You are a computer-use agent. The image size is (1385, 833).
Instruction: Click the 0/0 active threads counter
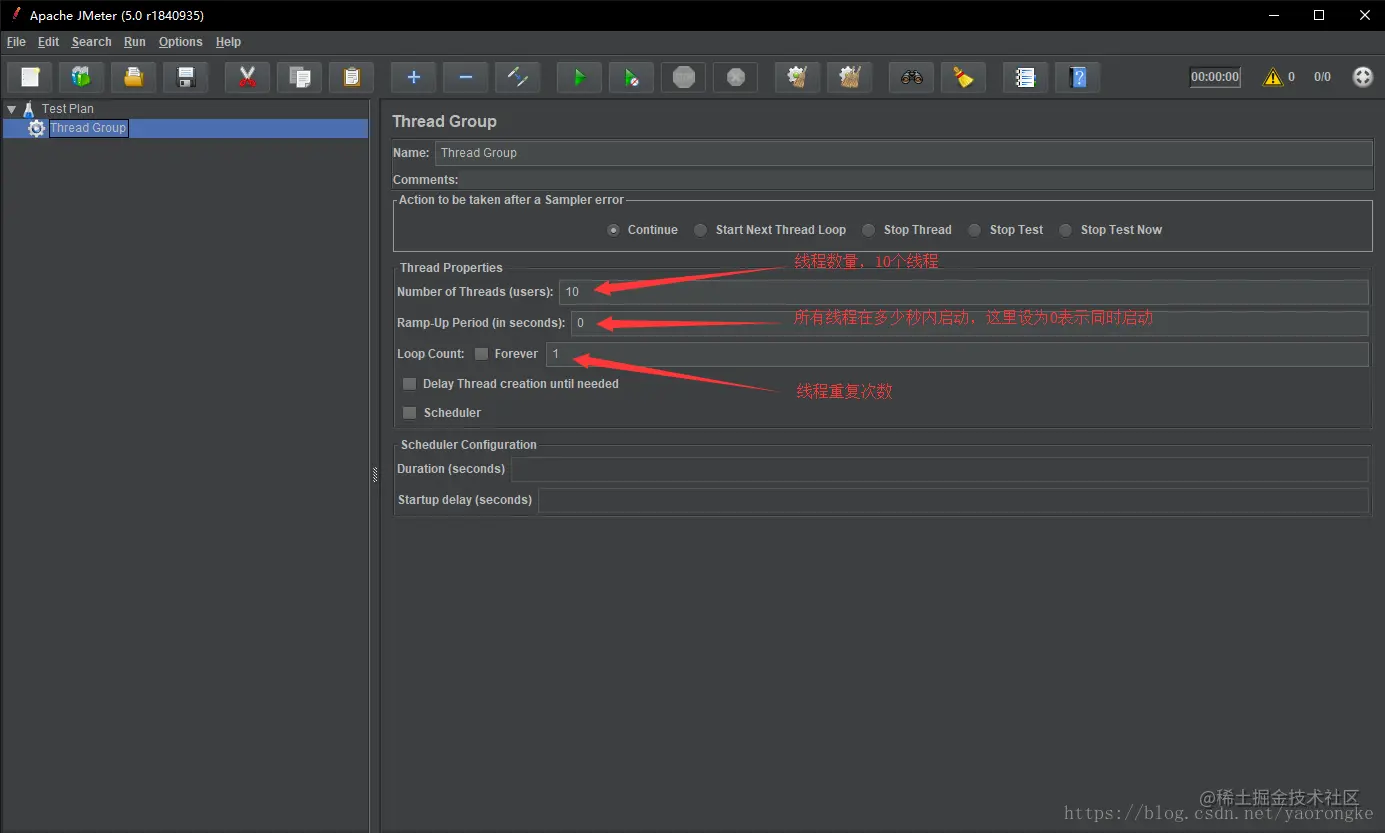coord(1322,77)
